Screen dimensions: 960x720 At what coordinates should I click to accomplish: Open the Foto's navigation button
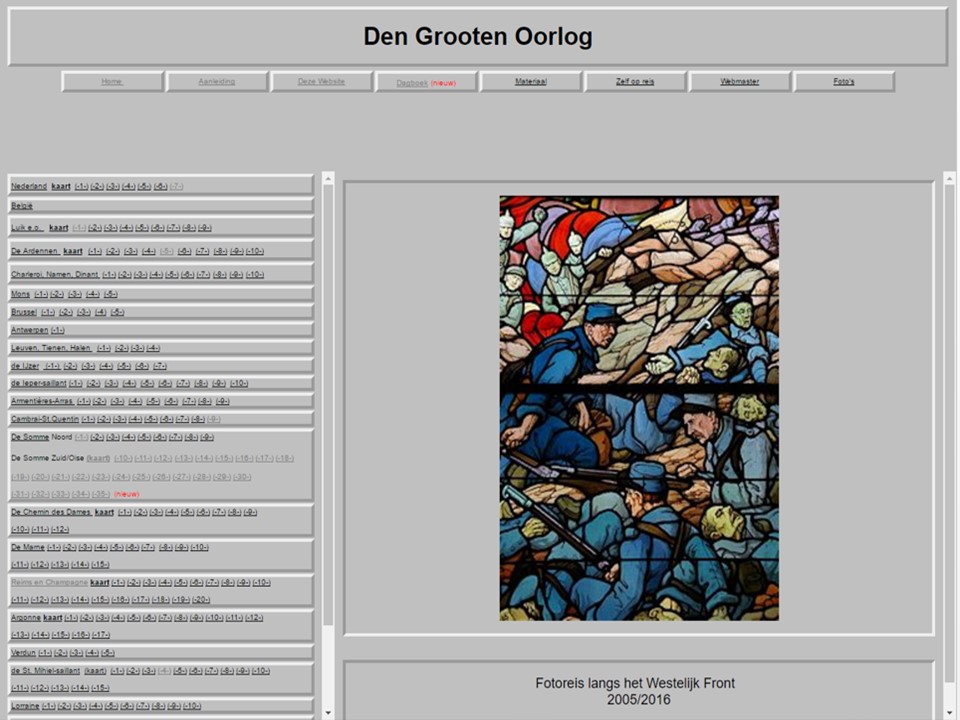[x=844, y=81]
